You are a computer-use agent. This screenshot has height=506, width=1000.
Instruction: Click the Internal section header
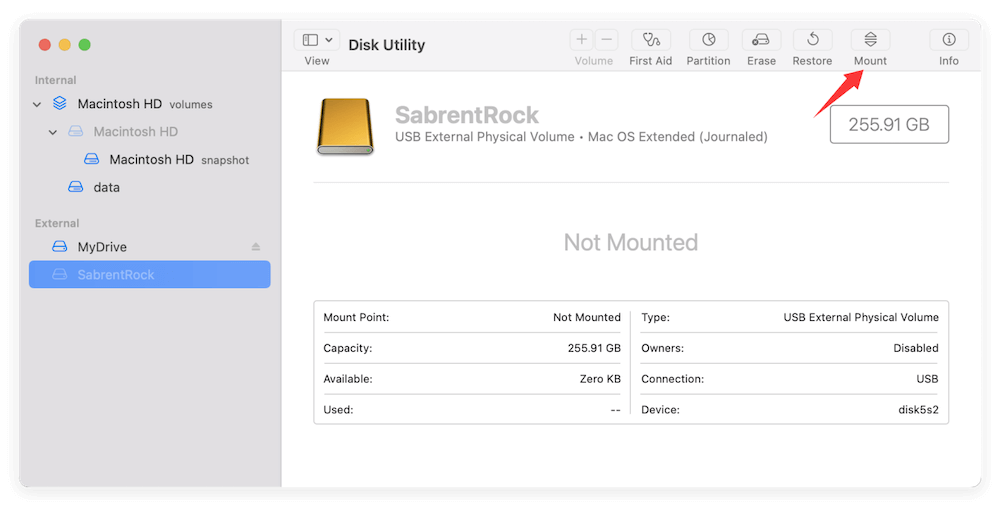coord(55,80)
